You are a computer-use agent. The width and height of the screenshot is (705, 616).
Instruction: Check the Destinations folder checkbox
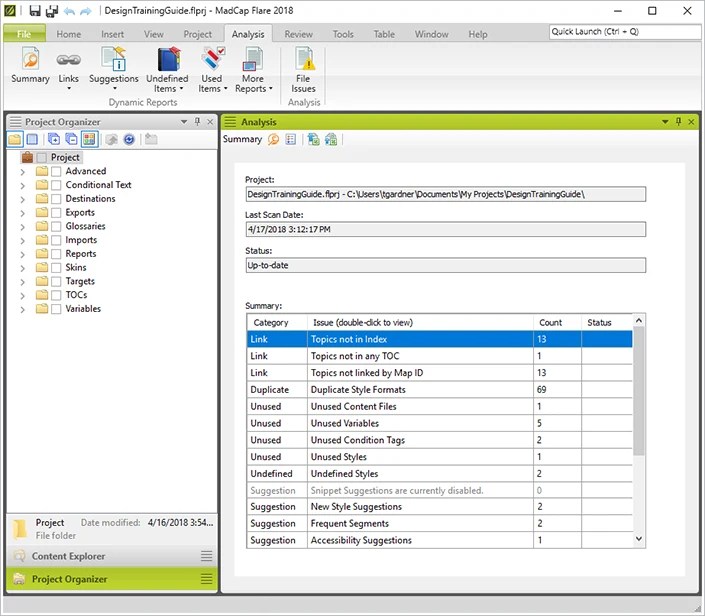click(x=56, y=199)
